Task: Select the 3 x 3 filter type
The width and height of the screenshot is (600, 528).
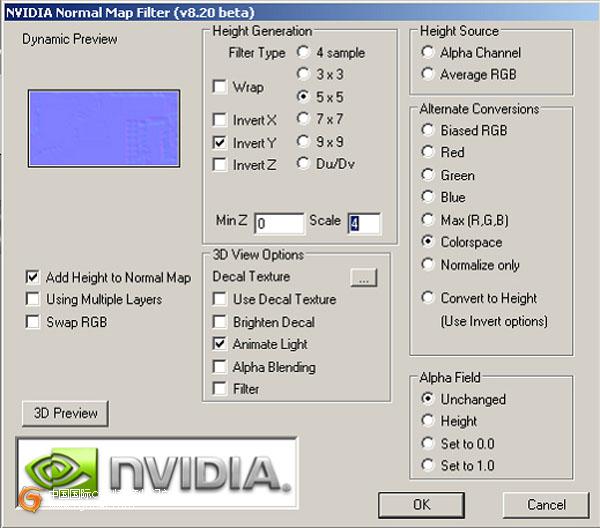Action: click(x=303, y=74)
